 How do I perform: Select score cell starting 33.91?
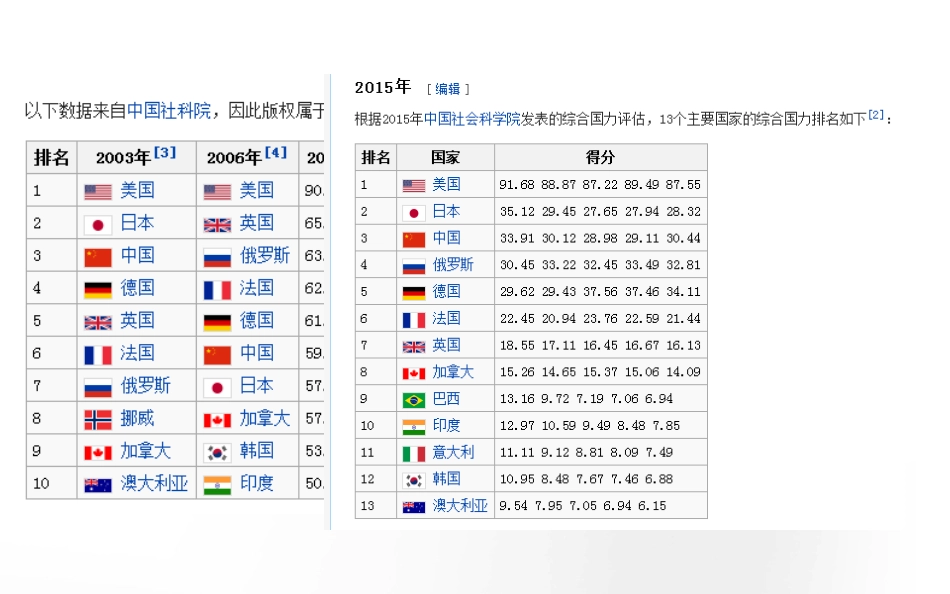click(x=600, y=238)
